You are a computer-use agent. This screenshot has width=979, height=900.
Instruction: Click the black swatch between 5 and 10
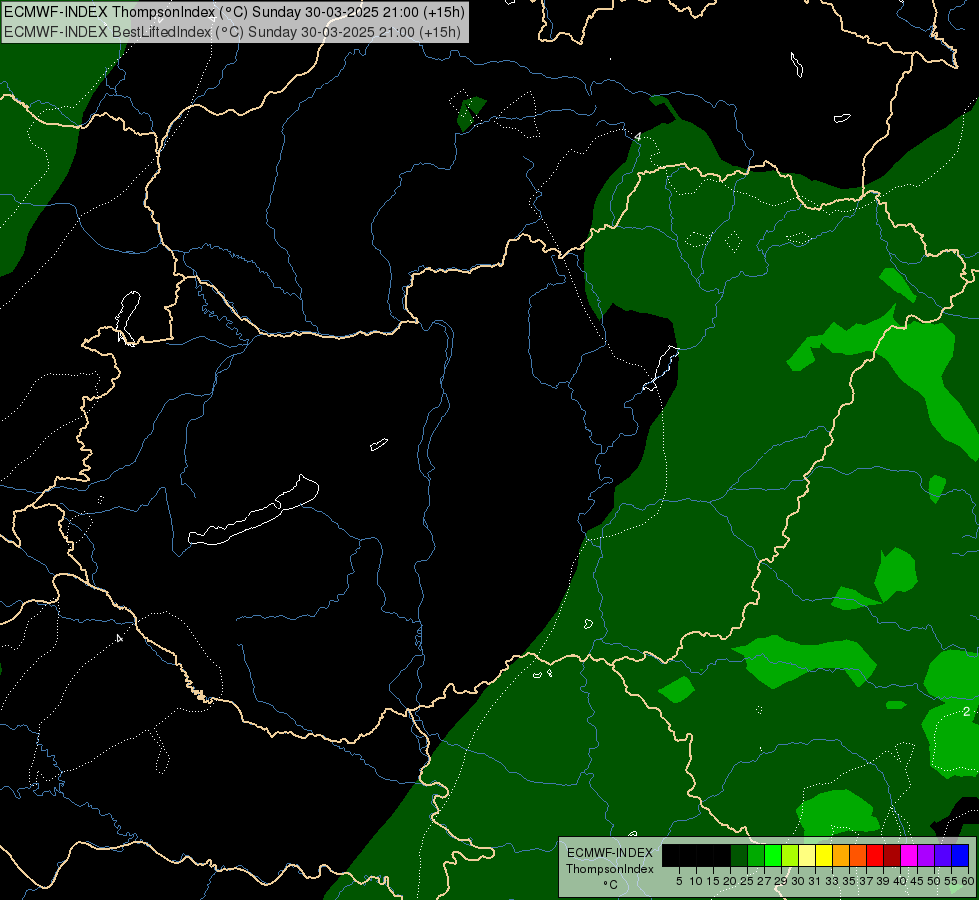[x=688, y=855]
